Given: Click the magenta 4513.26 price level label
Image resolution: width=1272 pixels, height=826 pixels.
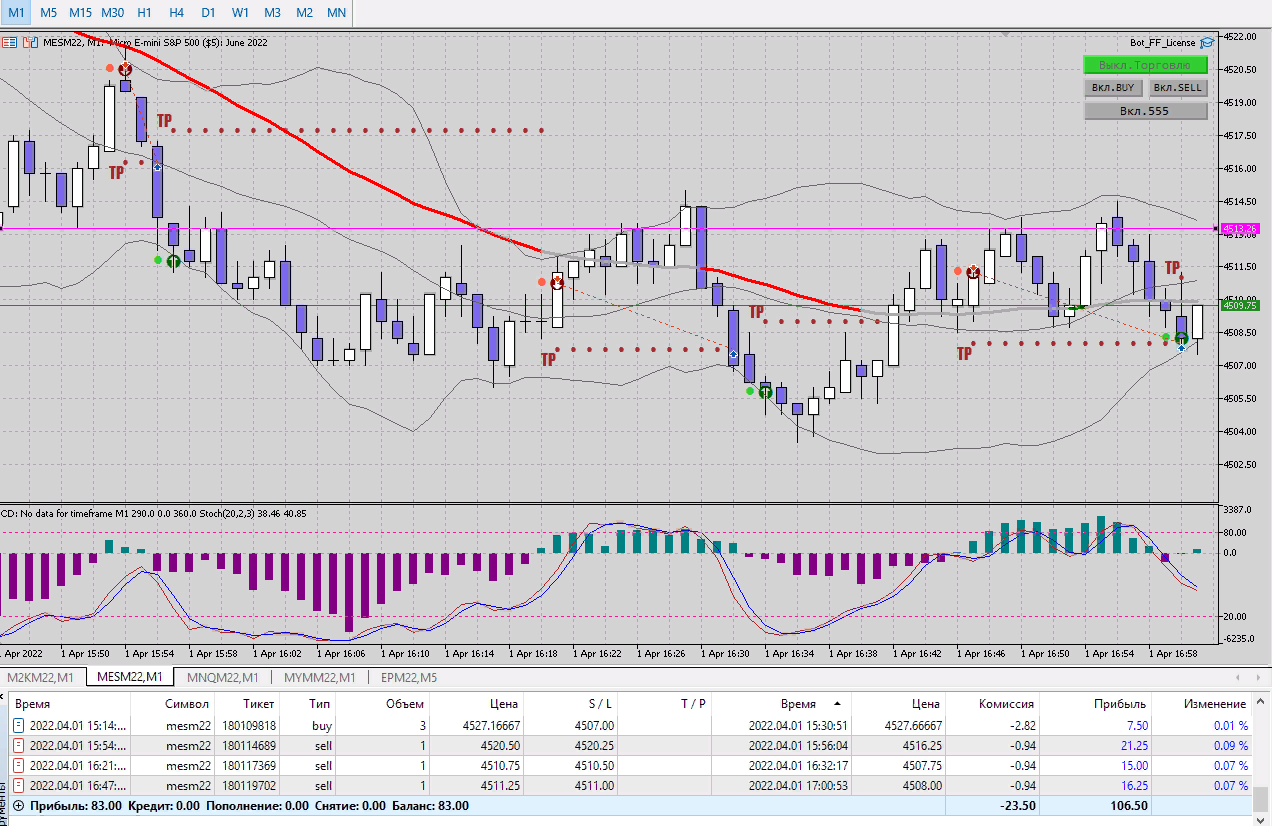Looking at the screenshot, I should 1239,228.
